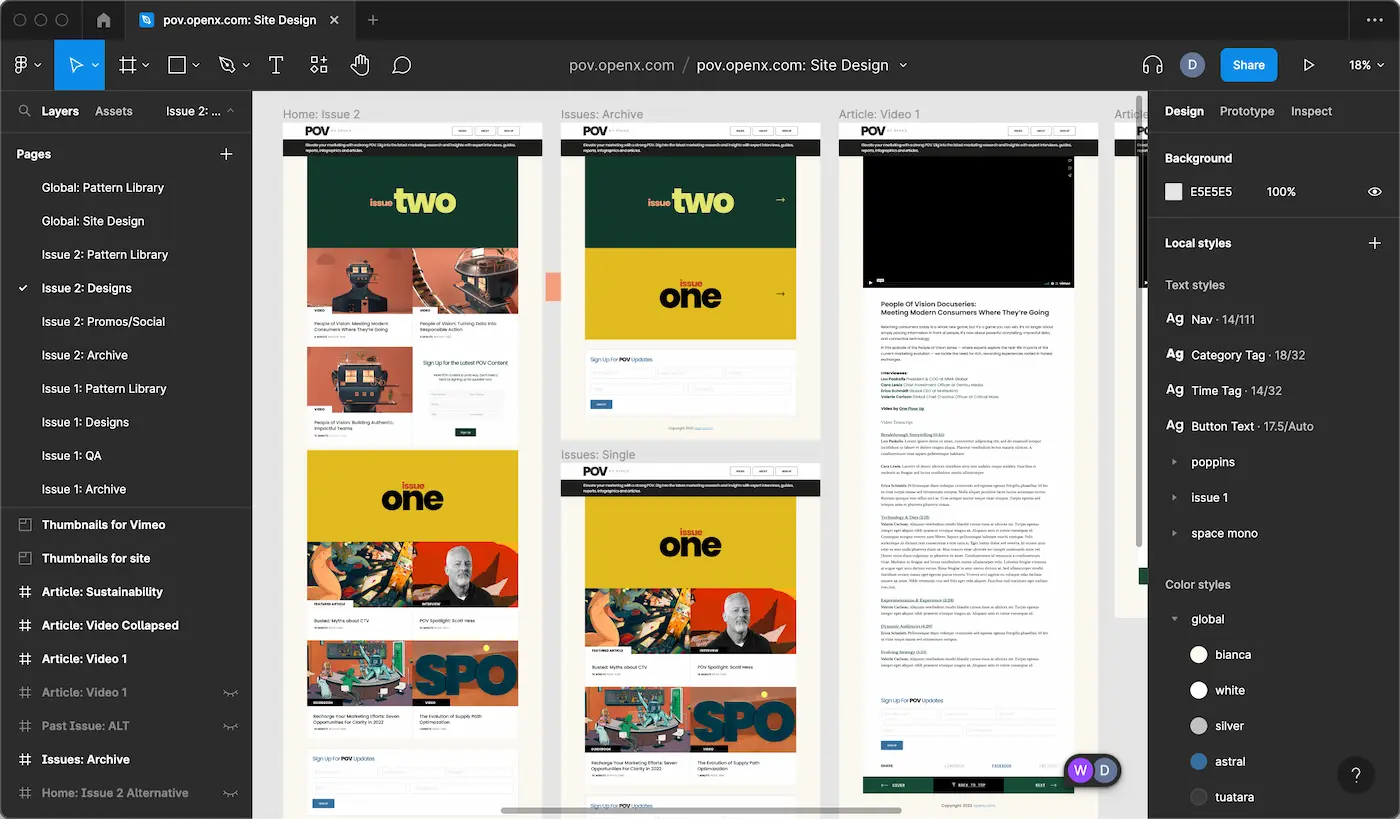Select the Rectangle shape tool
Screen dimensions: 1400x819
(177, 65)
